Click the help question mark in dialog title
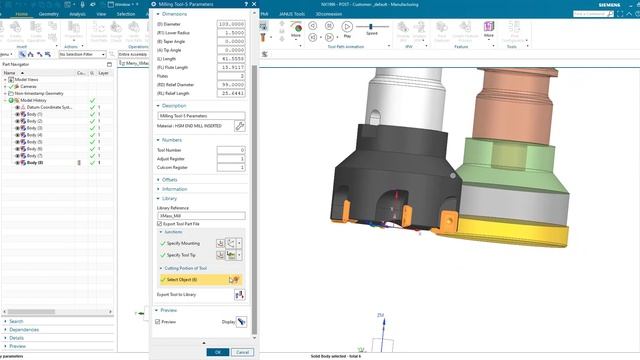The height and width of the screenshot is (360, 640). 246,4
